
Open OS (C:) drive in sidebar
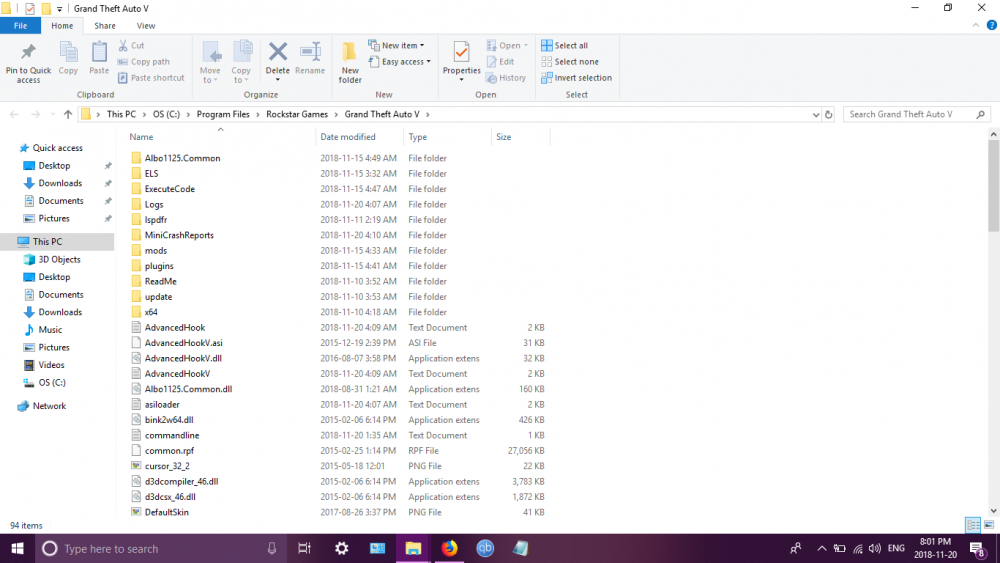[x=52, y=383]
